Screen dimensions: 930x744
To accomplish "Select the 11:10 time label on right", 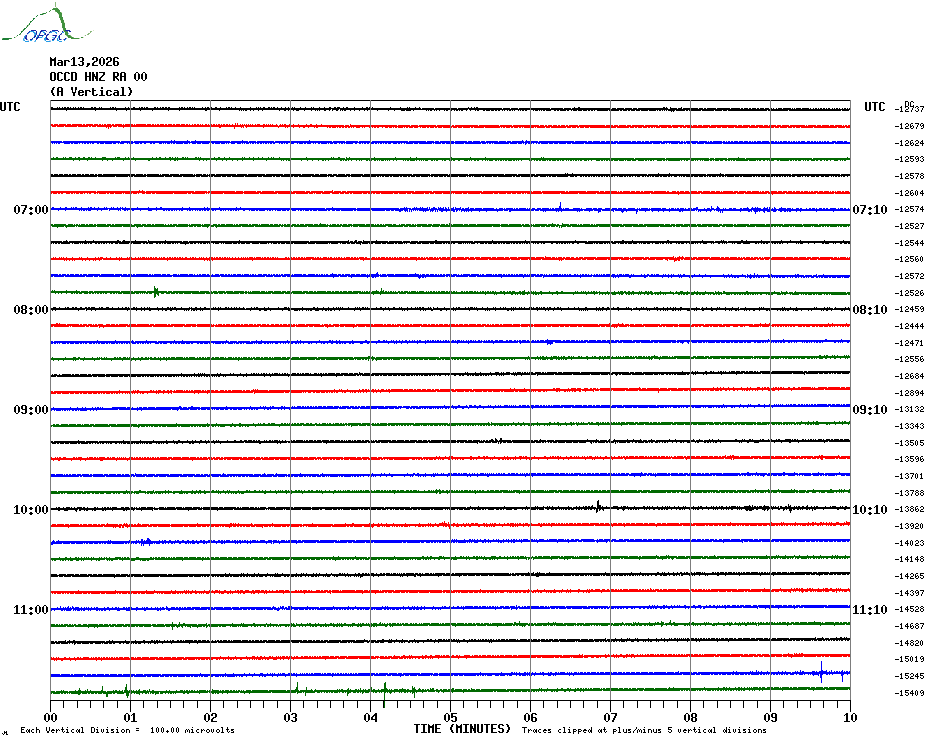I will coord(869,610).
